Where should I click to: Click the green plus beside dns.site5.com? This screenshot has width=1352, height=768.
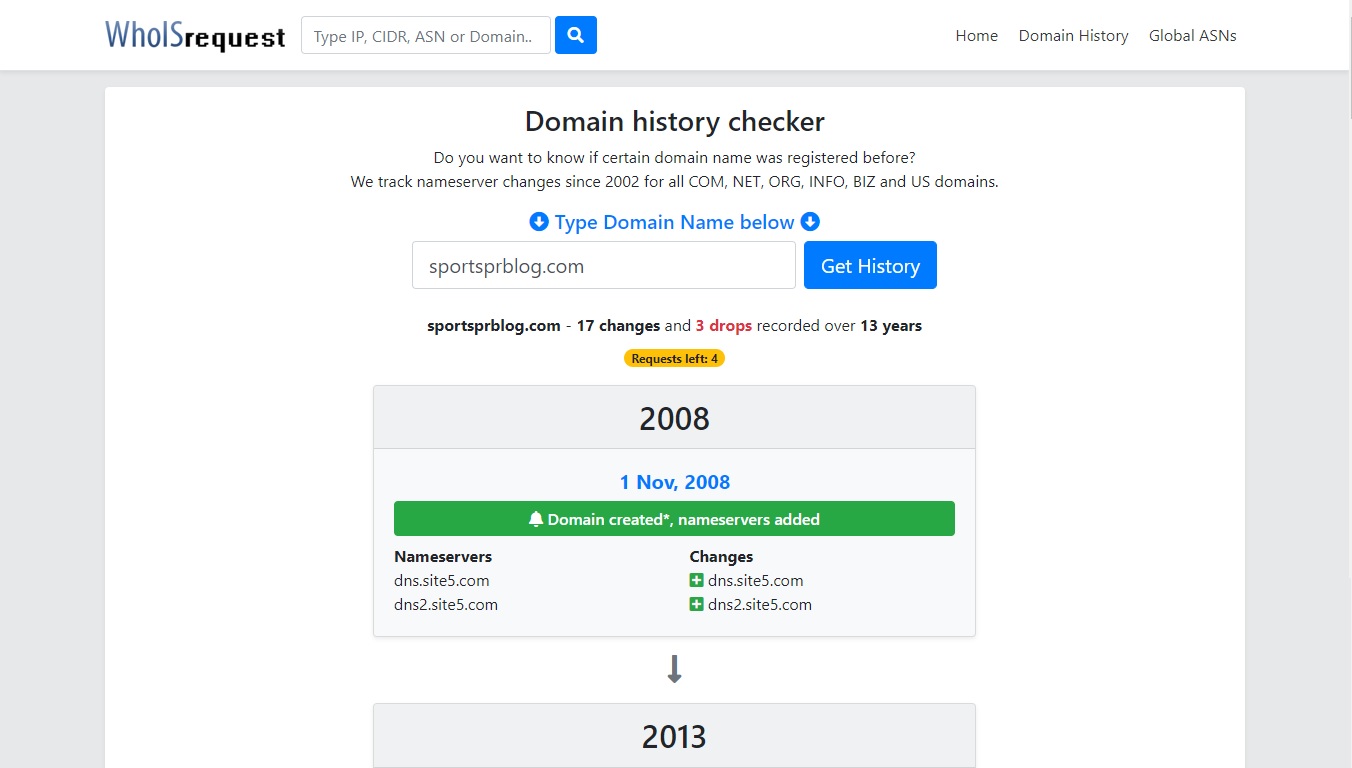click(697, 580)
